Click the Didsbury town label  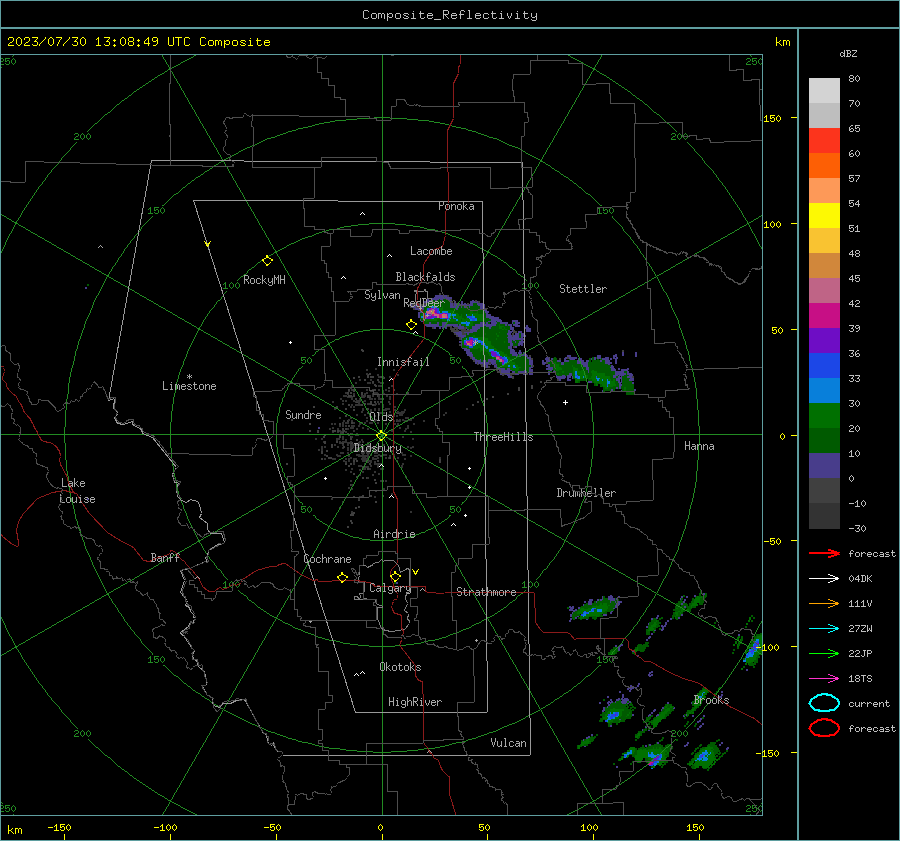[377, 448]
